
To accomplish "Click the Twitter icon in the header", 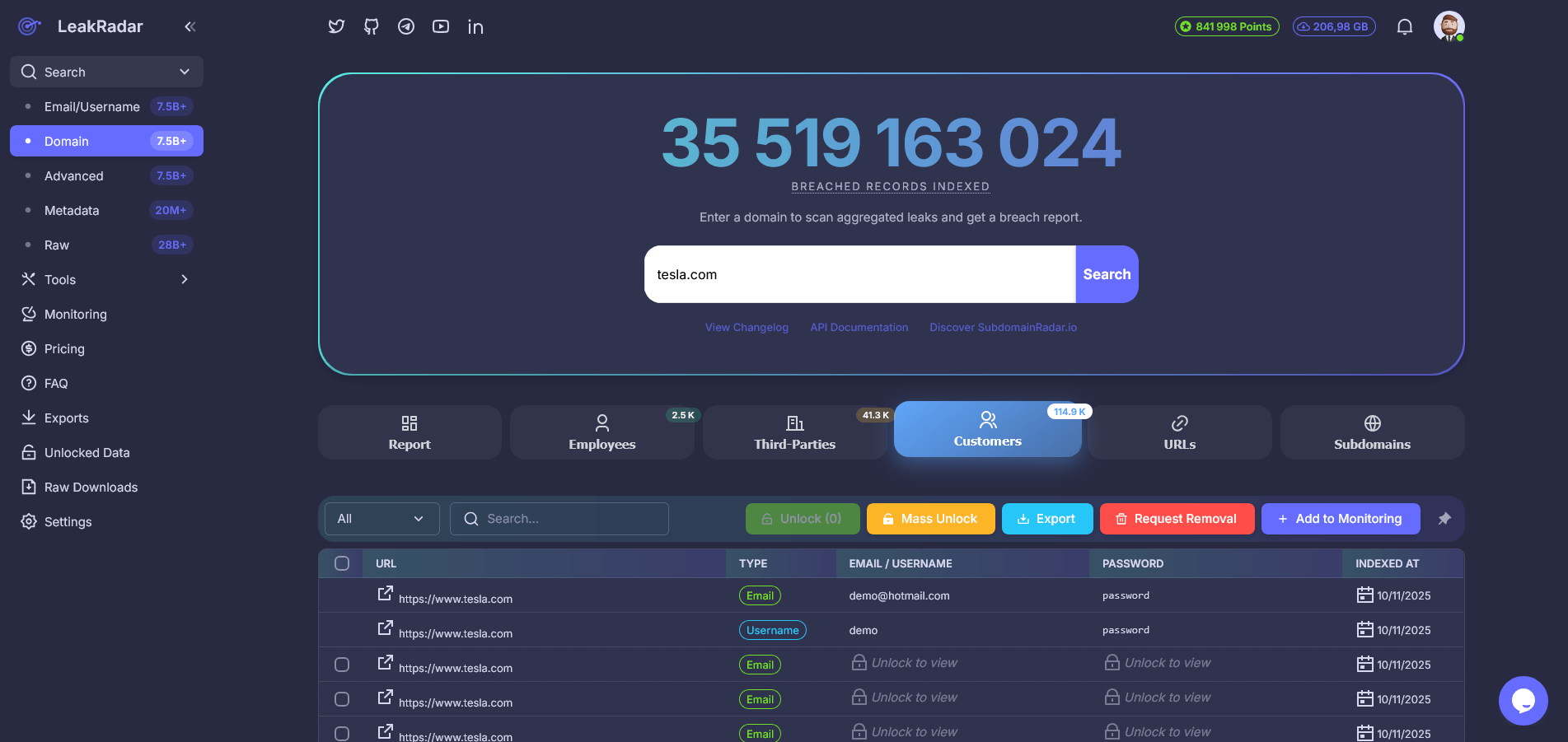I will pyautogui.click(x=336, y=26).
